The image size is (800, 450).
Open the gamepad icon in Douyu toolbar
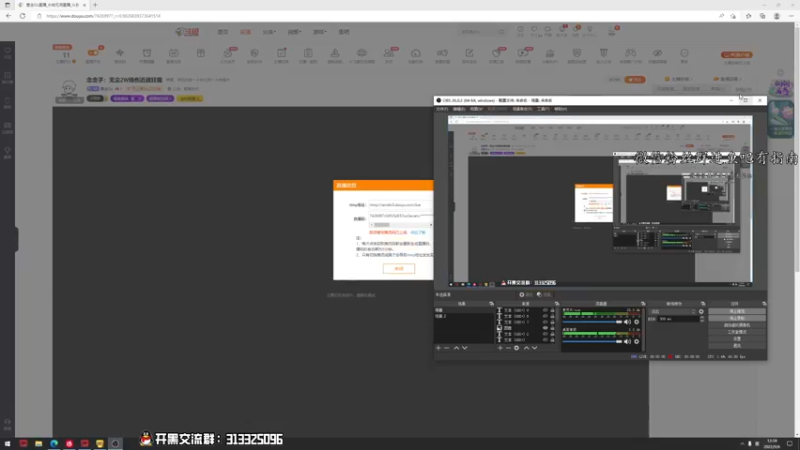coord(631,53)
